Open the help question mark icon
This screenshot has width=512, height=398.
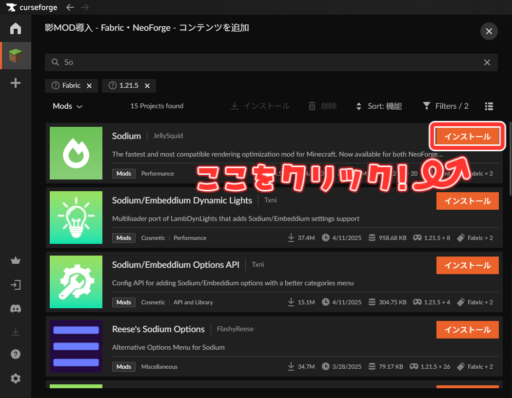coord(15,354)
